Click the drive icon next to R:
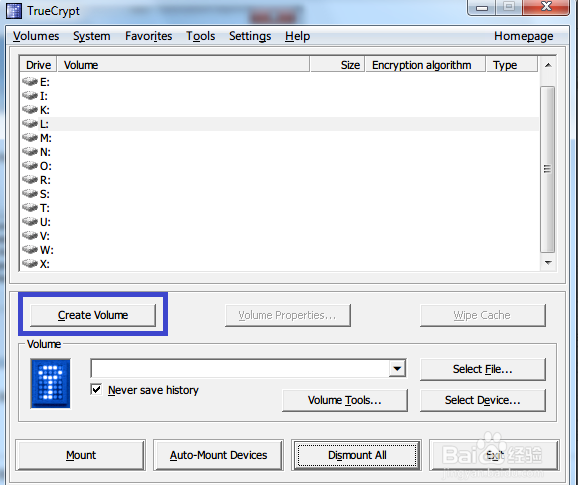The width and height of the screenshot is (578, 485). point(30,179)
